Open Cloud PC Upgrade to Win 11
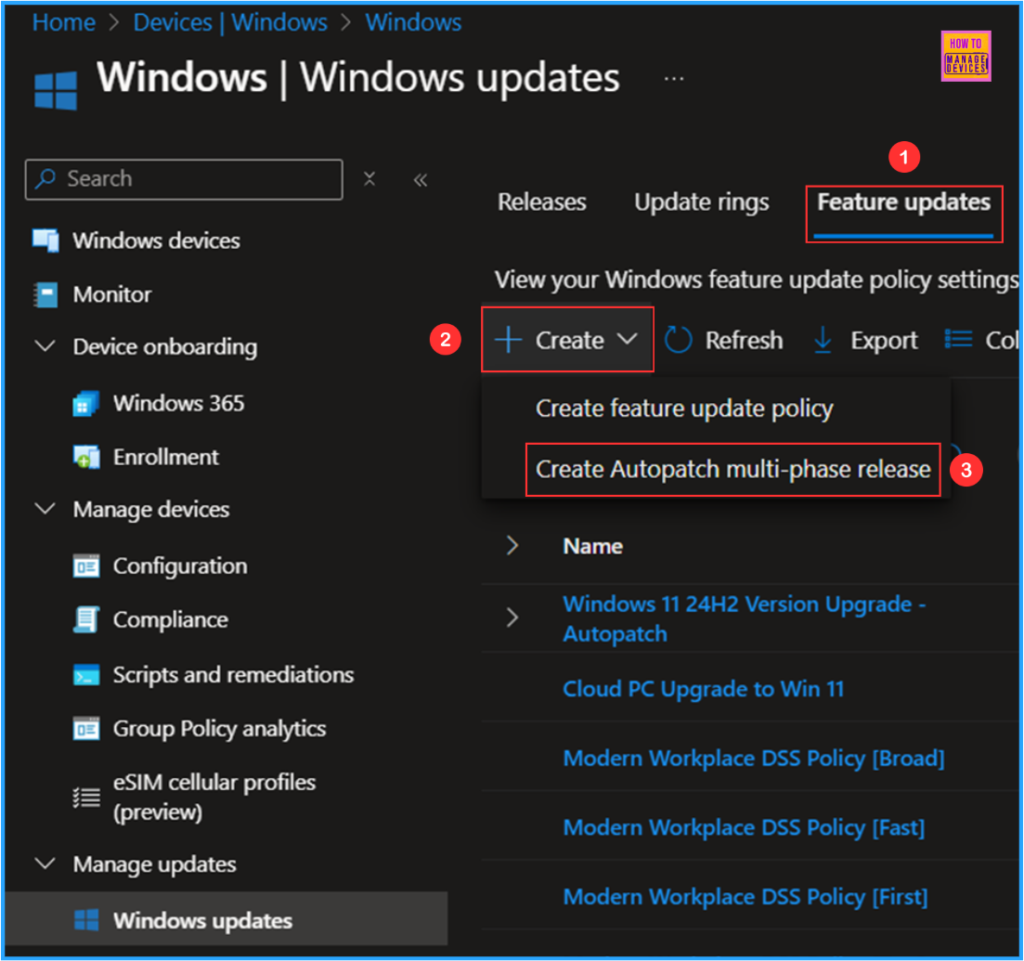The height and width of the screenshot is (961, 1024). (x=703, y=689)
